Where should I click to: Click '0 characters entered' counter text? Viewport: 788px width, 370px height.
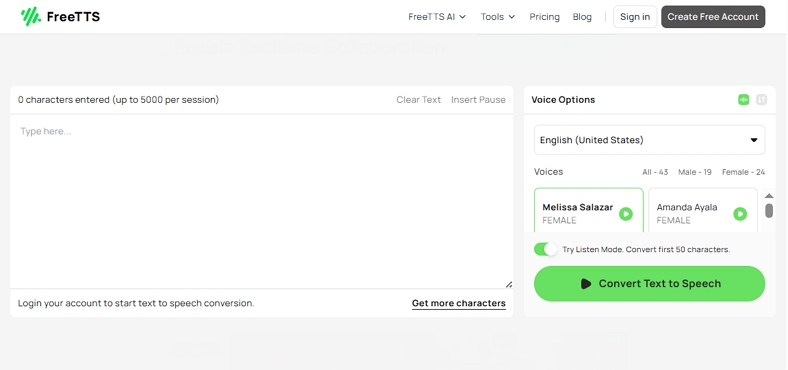pyautogui.click(x=119, y=100)
